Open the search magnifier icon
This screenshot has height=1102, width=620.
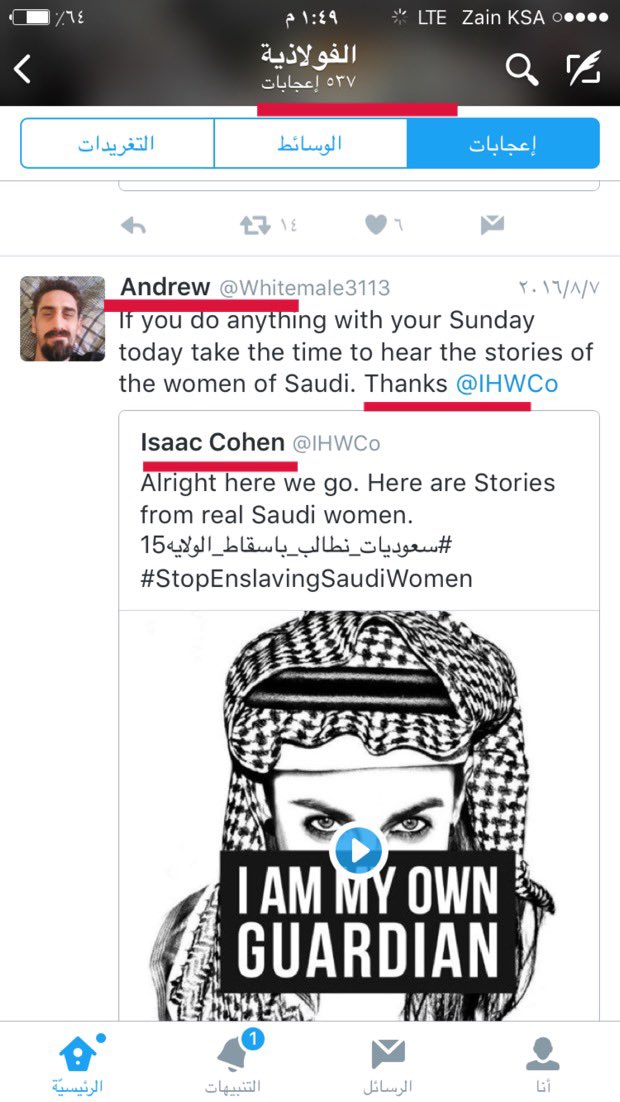[x=522, y=70]
